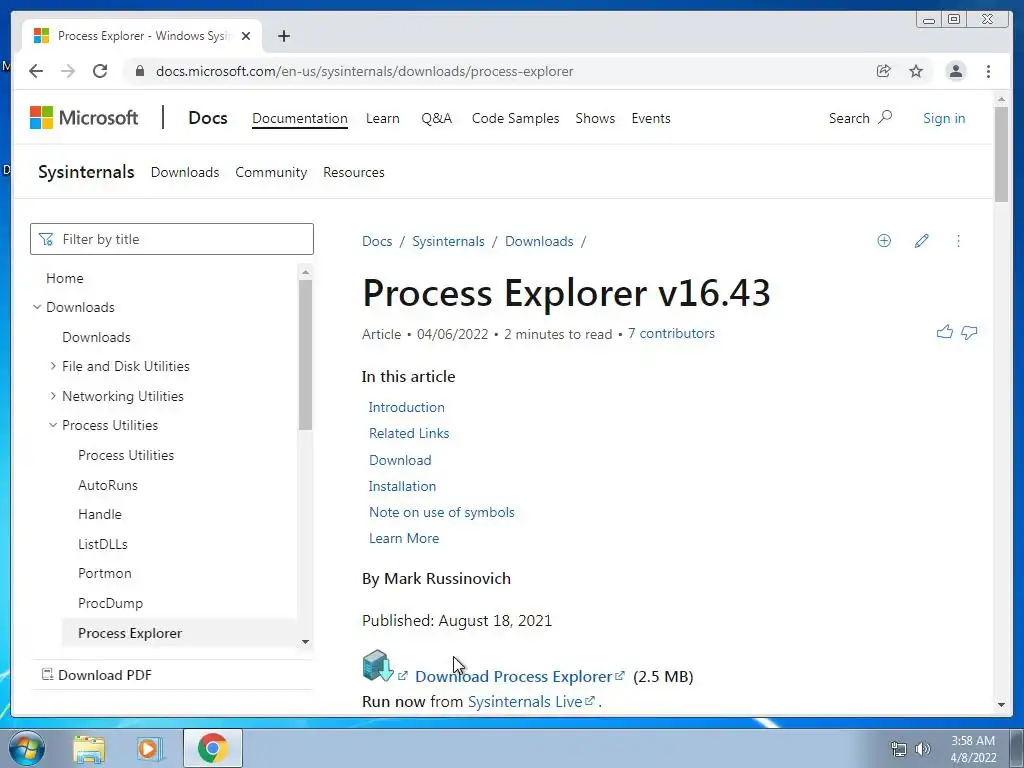Click the Microsoft logo
The image size is (1024, 768).
click(84, 118)
